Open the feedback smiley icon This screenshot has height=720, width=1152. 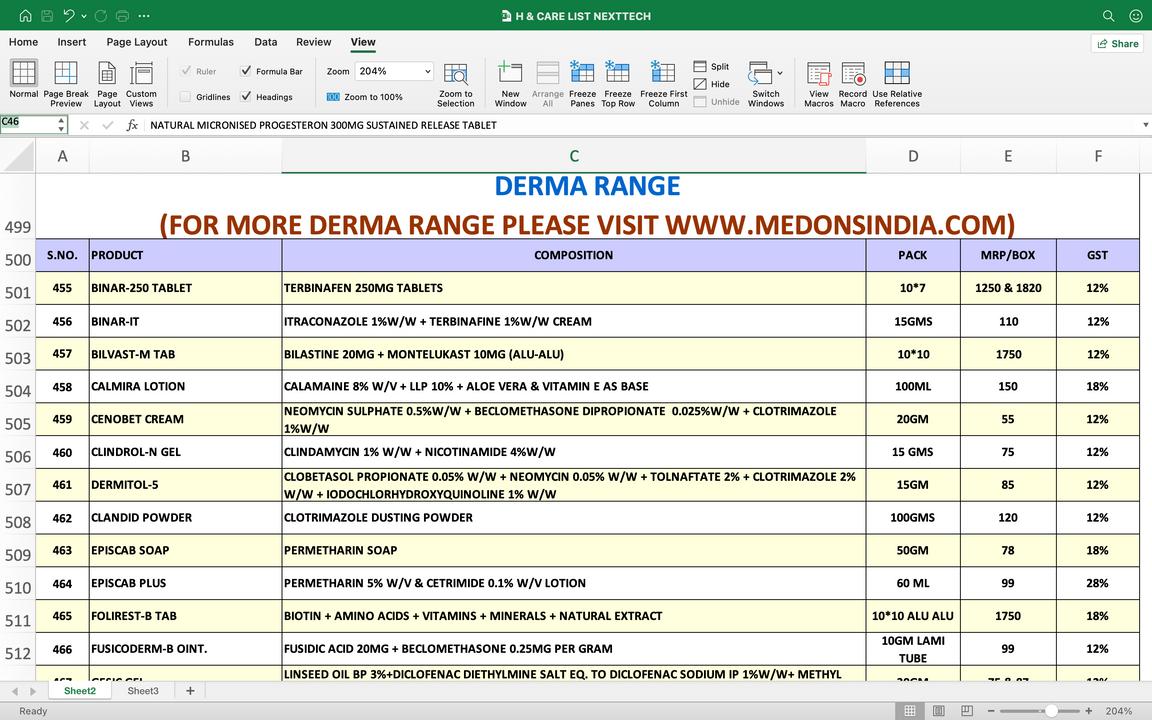pos(1135,15)
